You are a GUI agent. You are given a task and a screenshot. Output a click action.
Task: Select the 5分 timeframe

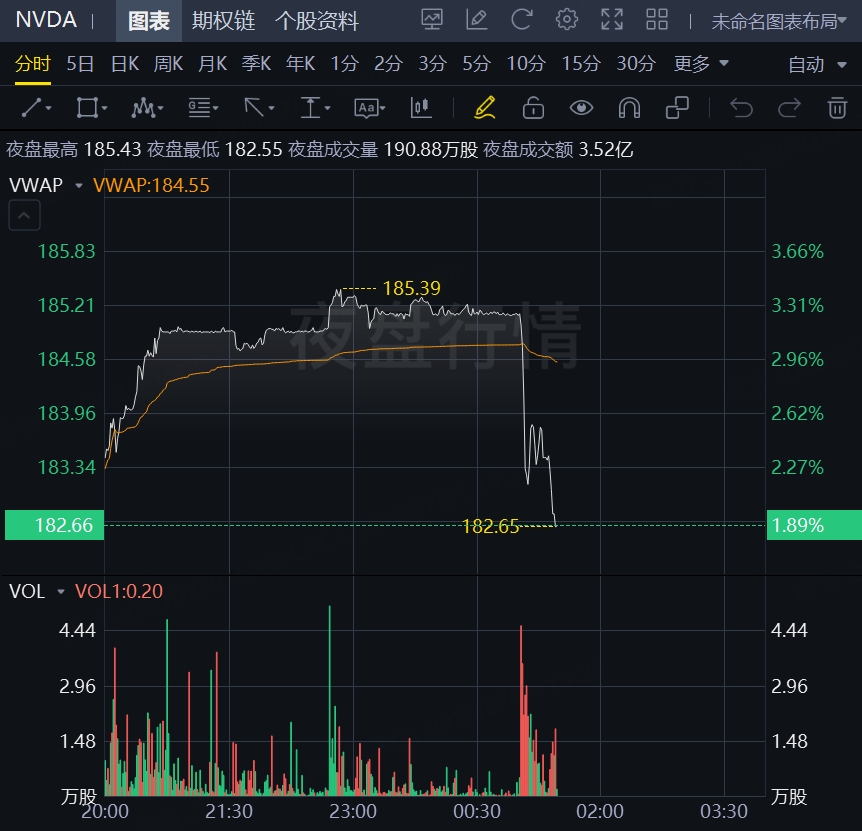tap(477, 64)
